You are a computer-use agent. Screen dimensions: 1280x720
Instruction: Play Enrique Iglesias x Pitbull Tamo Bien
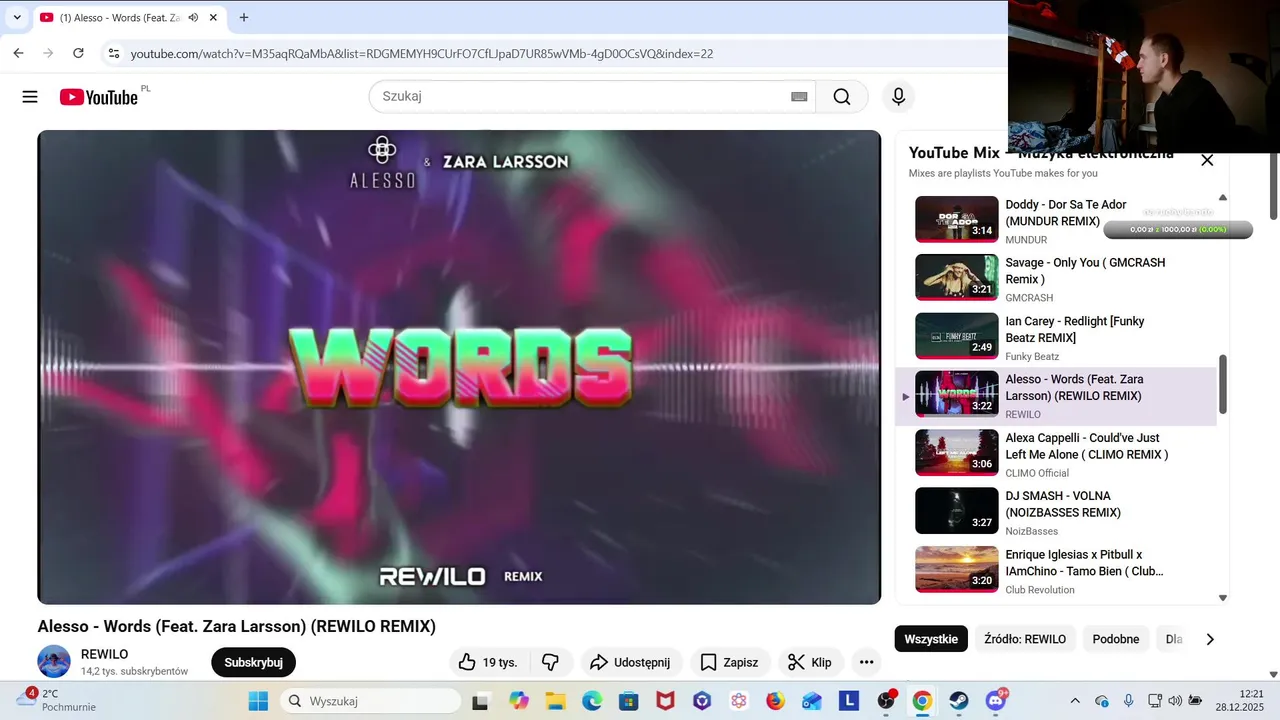click(x=1055, y=570)
